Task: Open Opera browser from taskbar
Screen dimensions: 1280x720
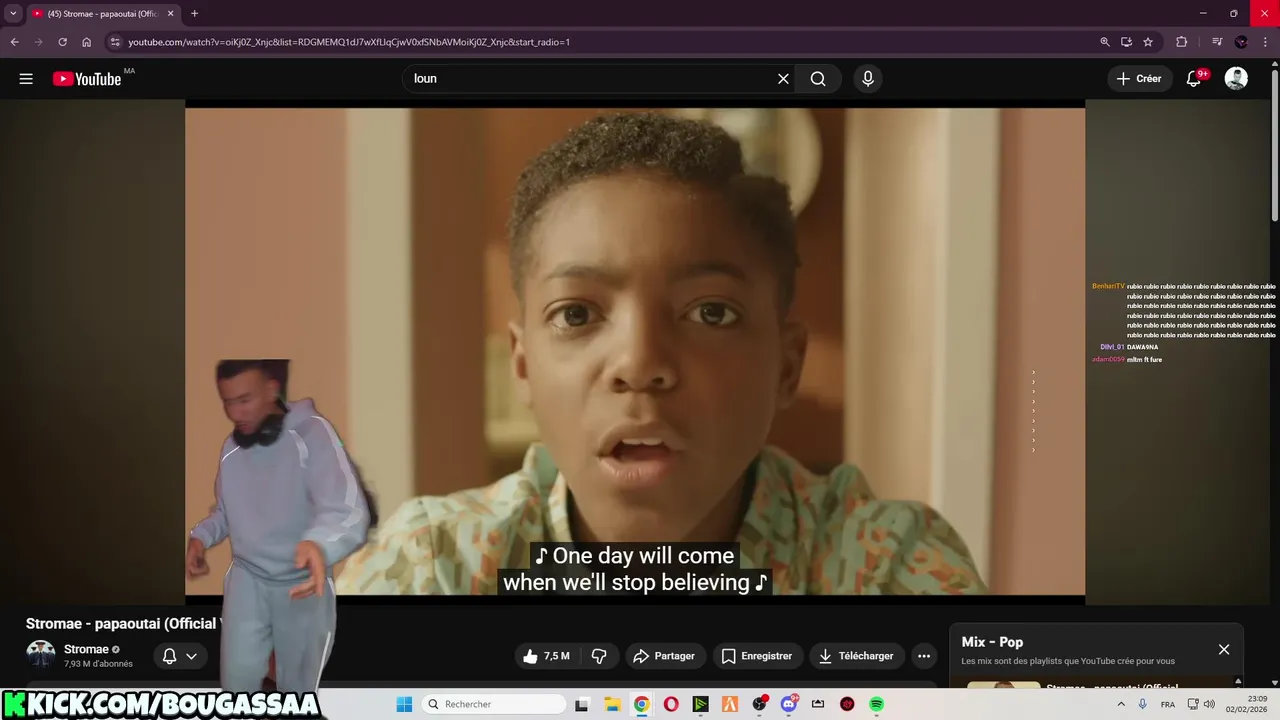Action: tap(671, 704)
